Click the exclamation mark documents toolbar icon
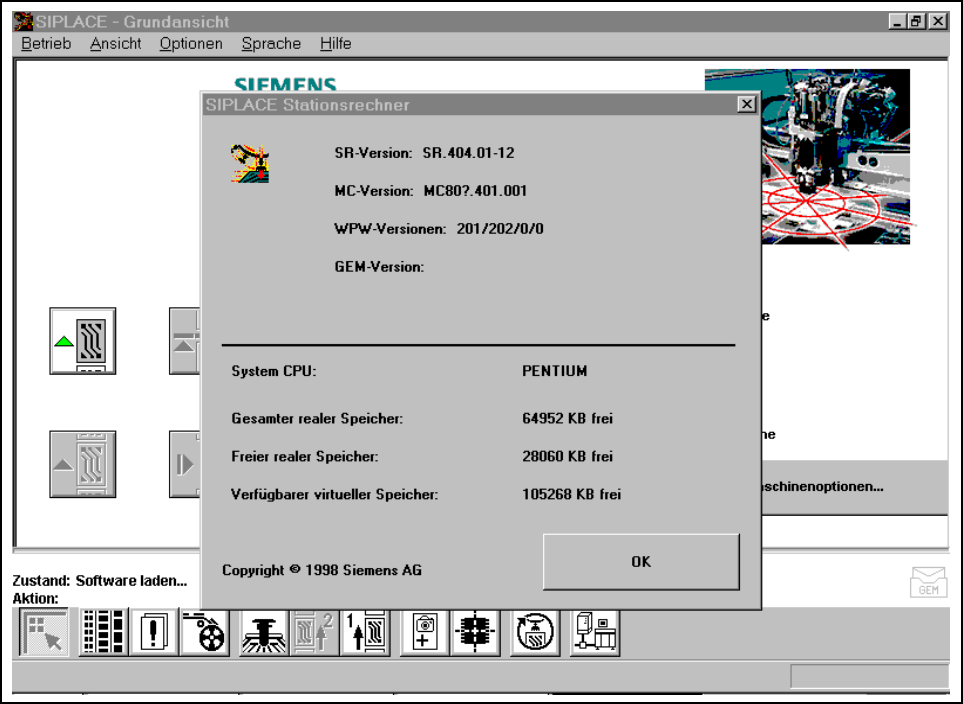The image size is (963, 704). [x=154, y=632]
